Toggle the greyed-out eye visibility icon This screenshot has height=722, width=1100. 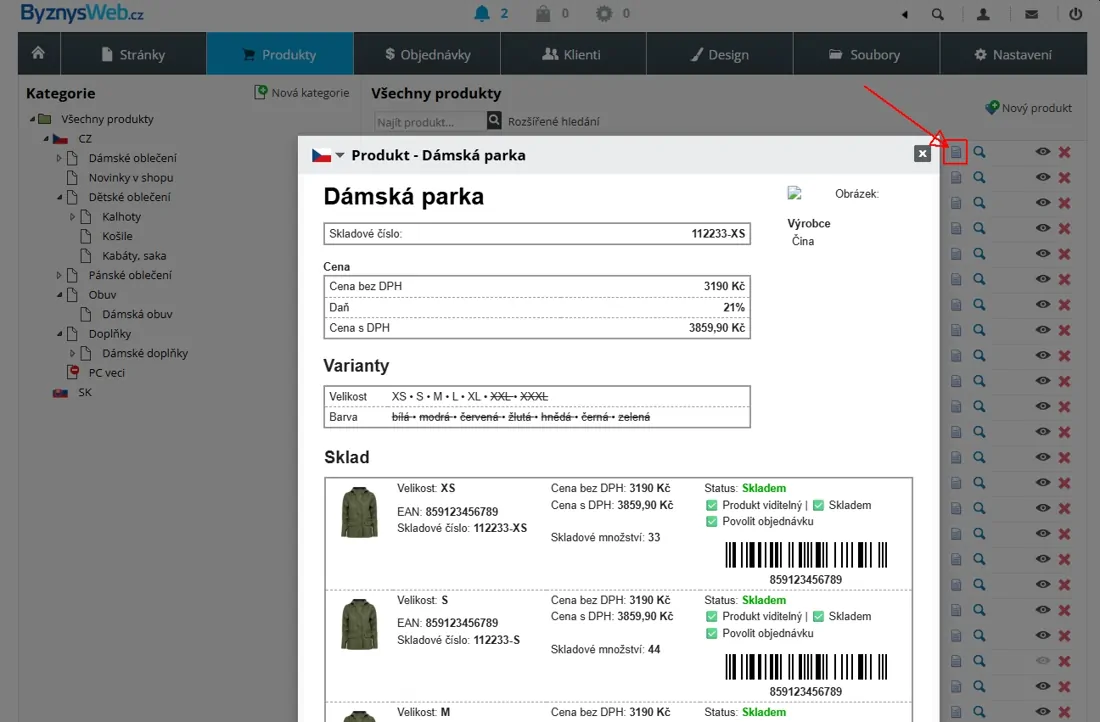(1042, 661)
